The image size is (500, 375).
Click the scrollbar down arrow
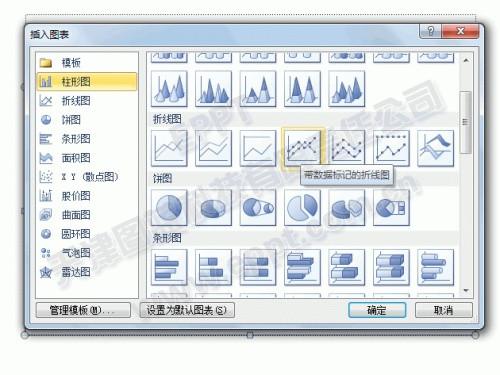point(466,291)
